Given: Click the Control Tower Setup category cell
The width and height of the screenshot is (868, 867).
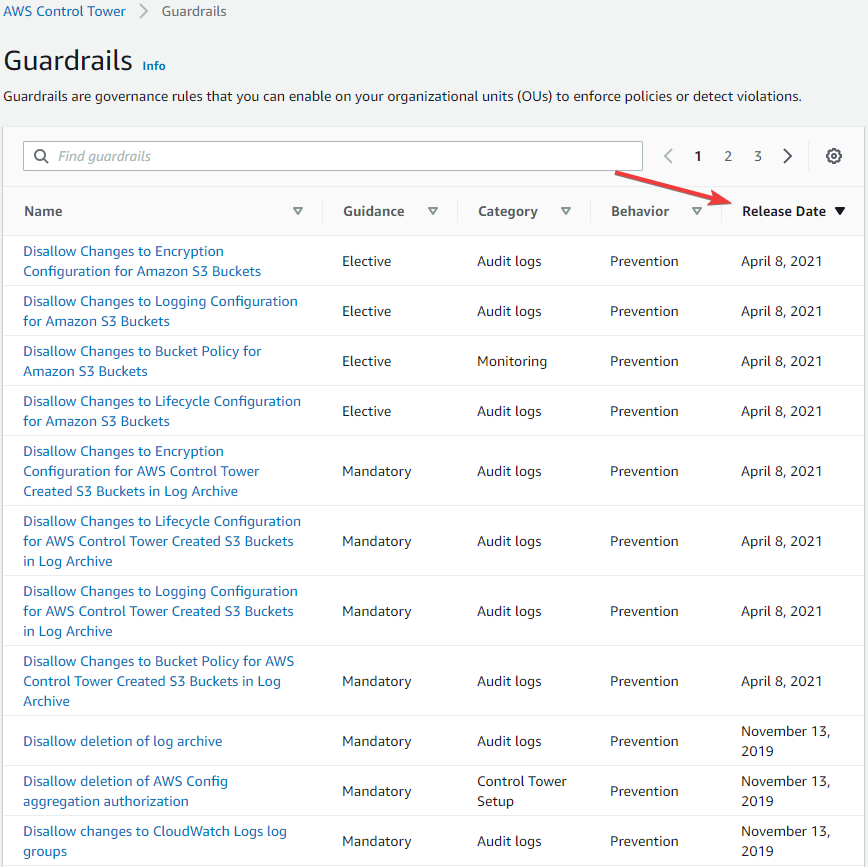Looking at the screenshot, I should coord(521,791).
